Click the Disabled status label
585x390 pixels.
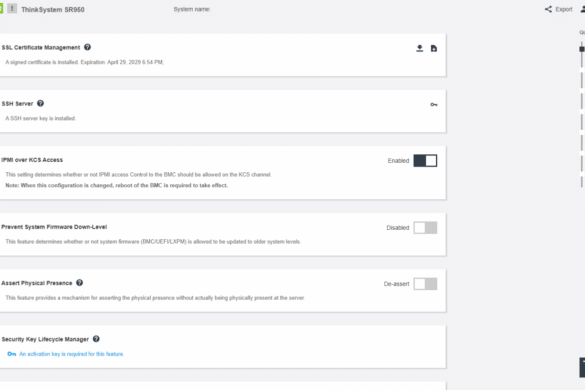[x=398, y=228]
